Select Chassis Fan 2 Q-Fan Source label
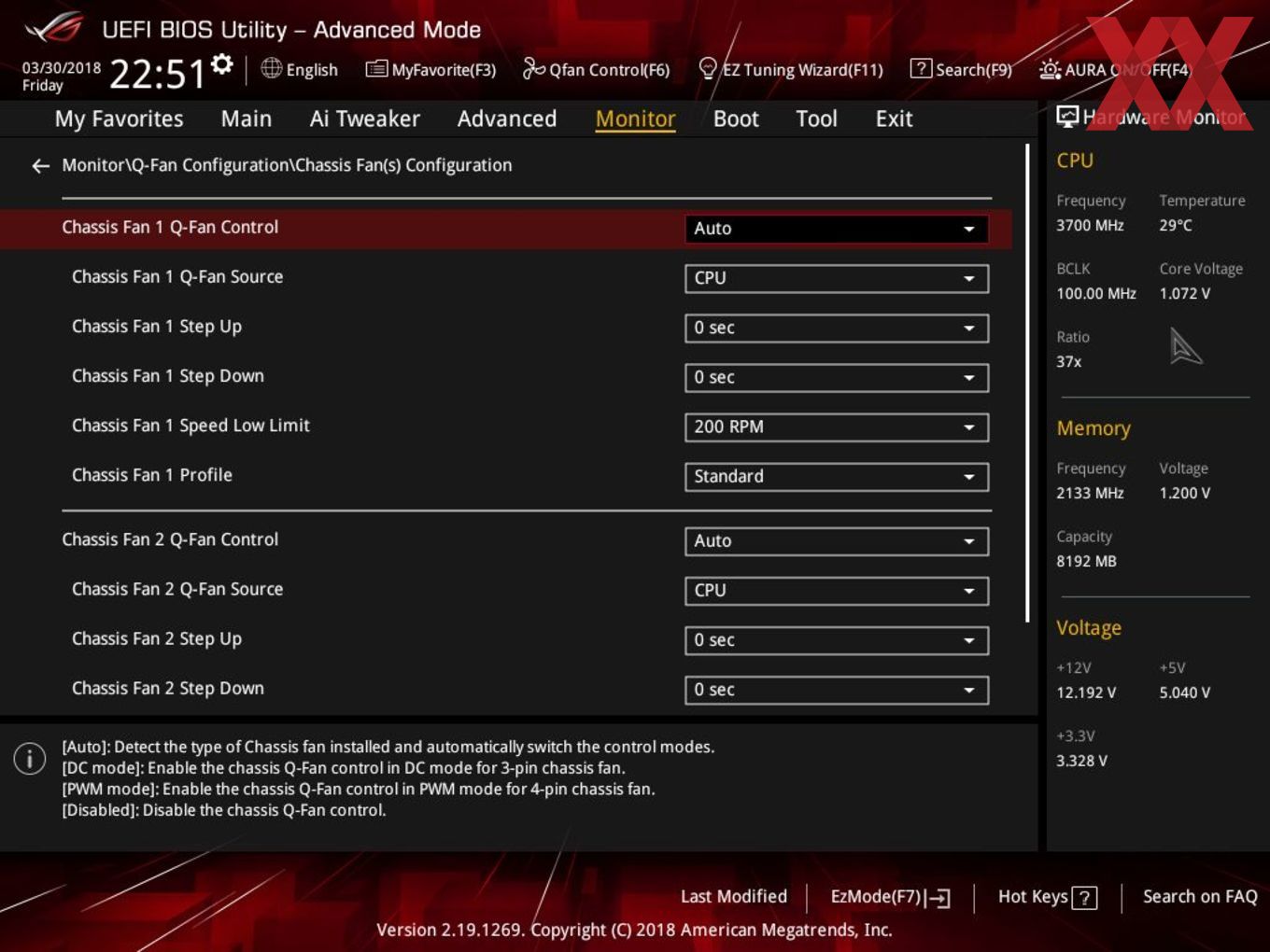1270x952 pixels. point(177,589)
